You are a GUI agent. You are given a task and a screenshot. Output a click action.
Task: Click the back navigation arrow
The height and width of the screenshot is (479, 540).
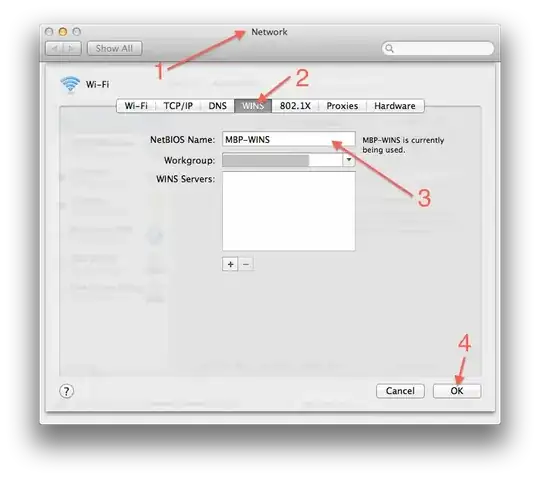click(55, 49)
